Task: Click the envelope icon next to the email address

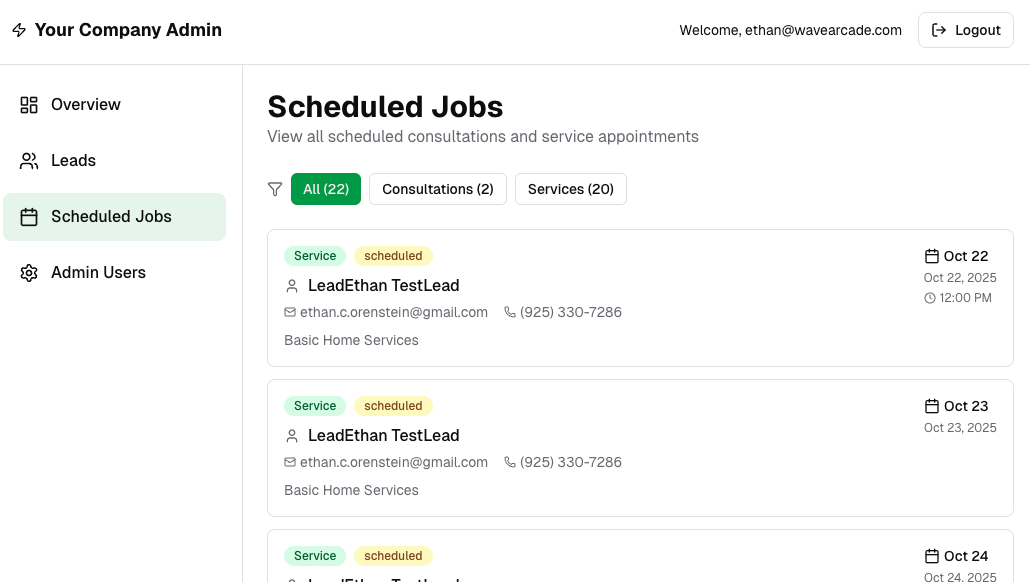Action: click(290, 312)
